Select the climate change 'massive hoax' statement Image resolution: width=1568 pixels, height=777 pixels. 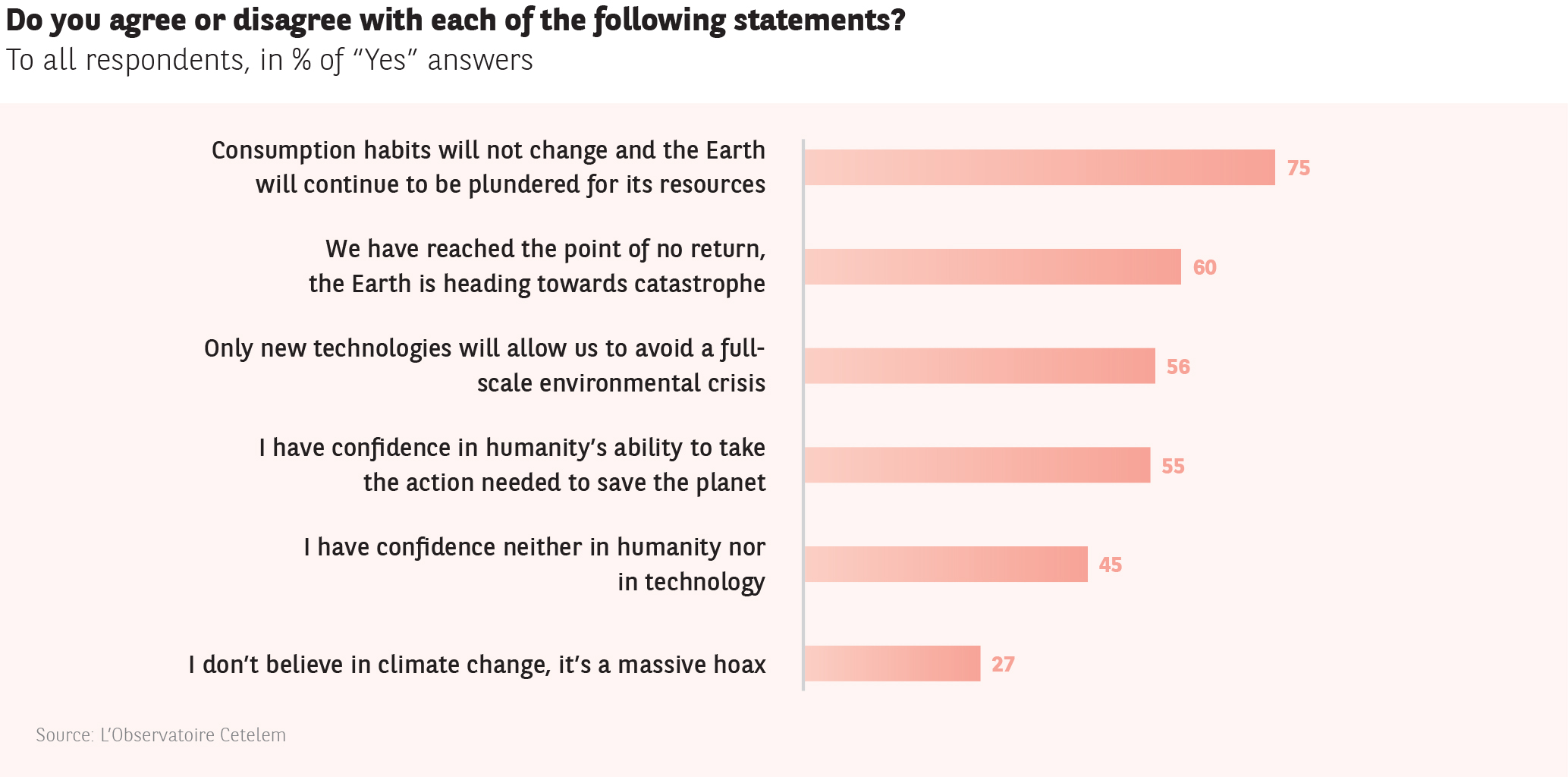[477, 665]
